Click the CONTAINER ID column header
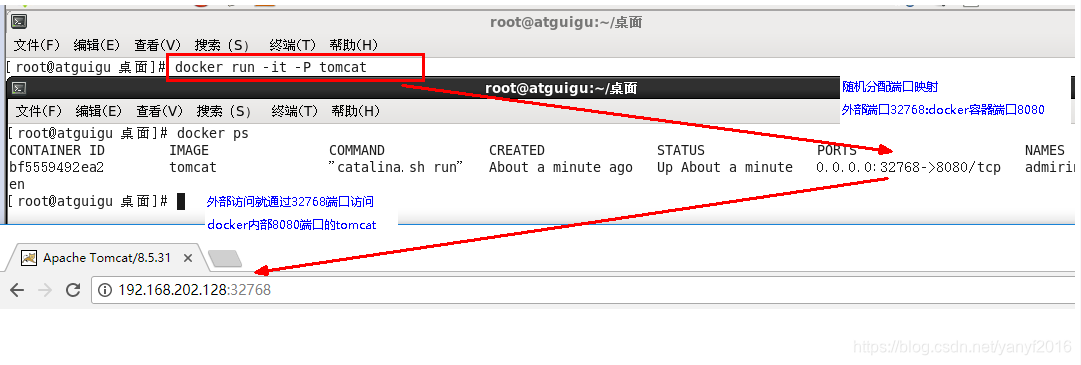The height and width of the screenshot is (365, 1081). click(57, 150)
